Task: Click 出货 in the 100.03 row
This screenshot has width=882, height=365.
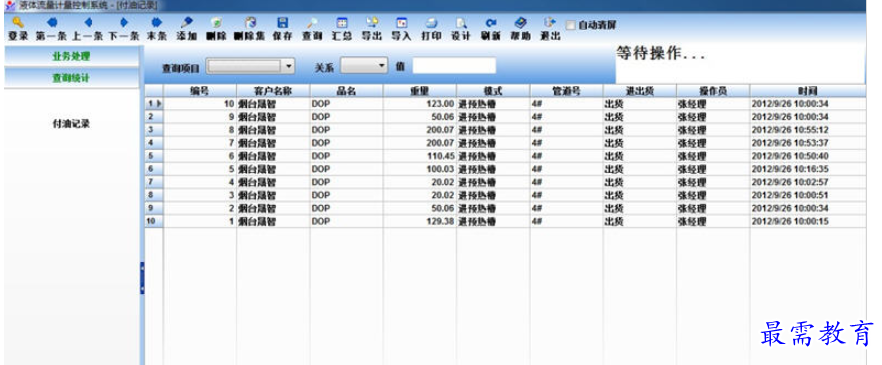Action: (640, 169)
